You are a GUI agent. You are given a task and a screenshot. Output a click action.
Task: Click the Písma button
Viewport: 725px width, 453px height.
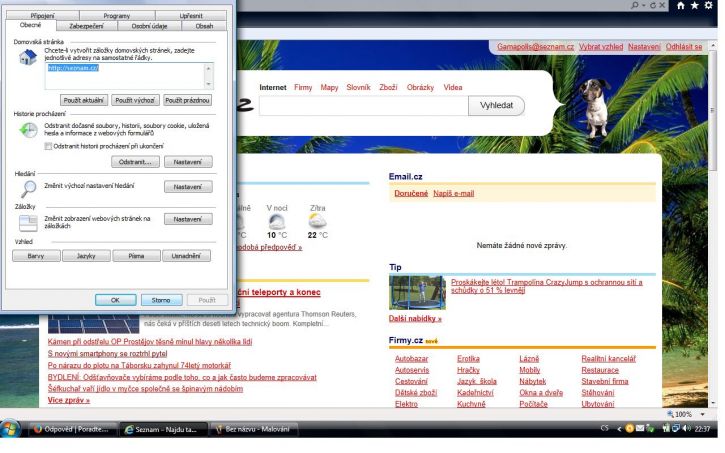point(136,256)
